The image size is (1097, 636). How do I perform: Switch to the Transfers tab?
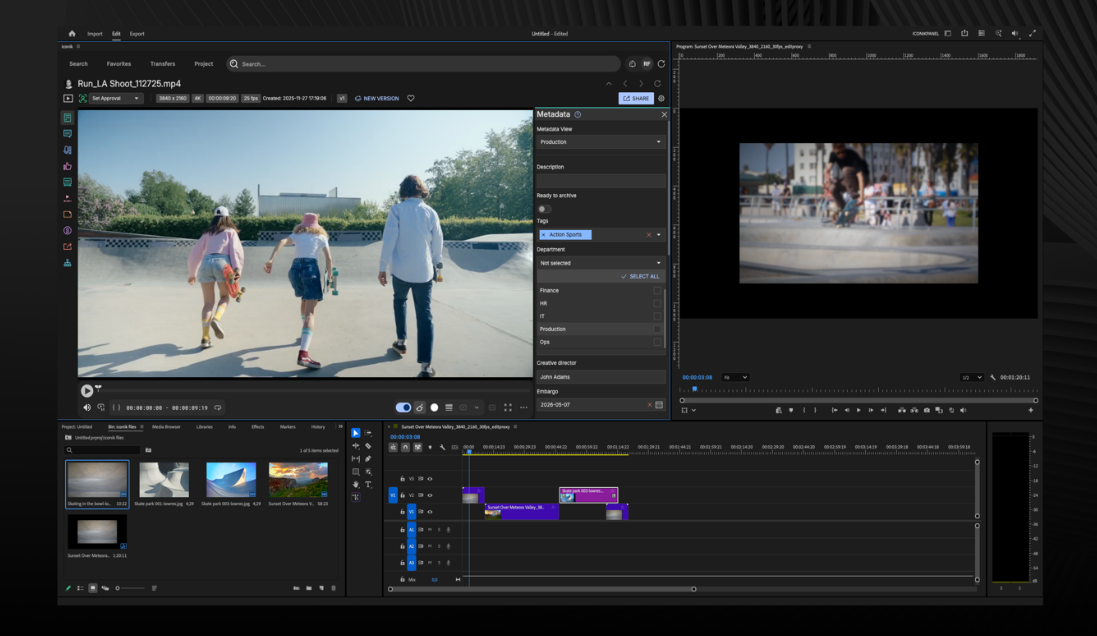162,64
